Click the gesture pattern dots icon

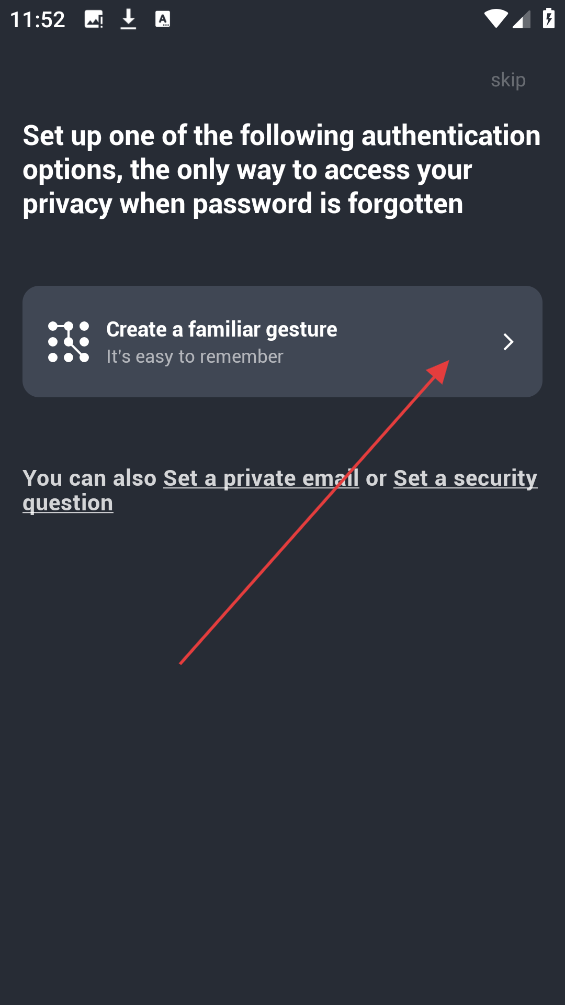tap(69, 342)
